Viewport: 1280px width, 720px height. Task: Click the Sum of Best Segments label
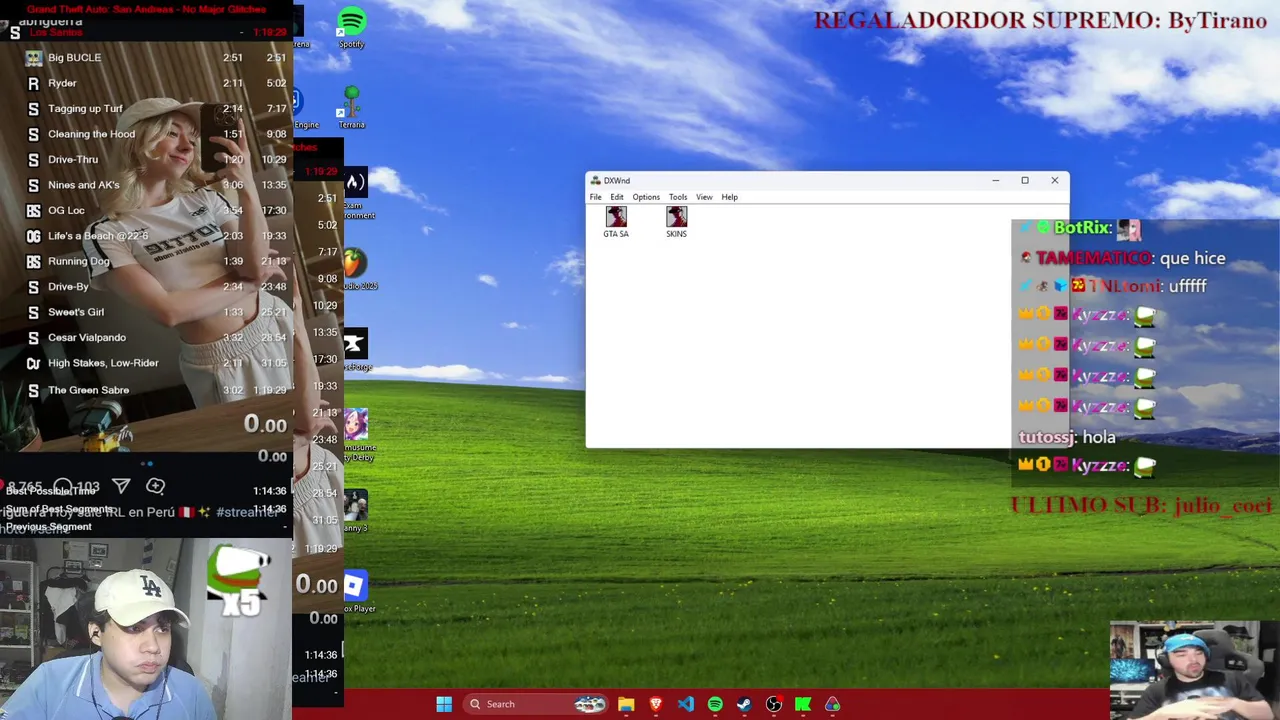(59, 509)
